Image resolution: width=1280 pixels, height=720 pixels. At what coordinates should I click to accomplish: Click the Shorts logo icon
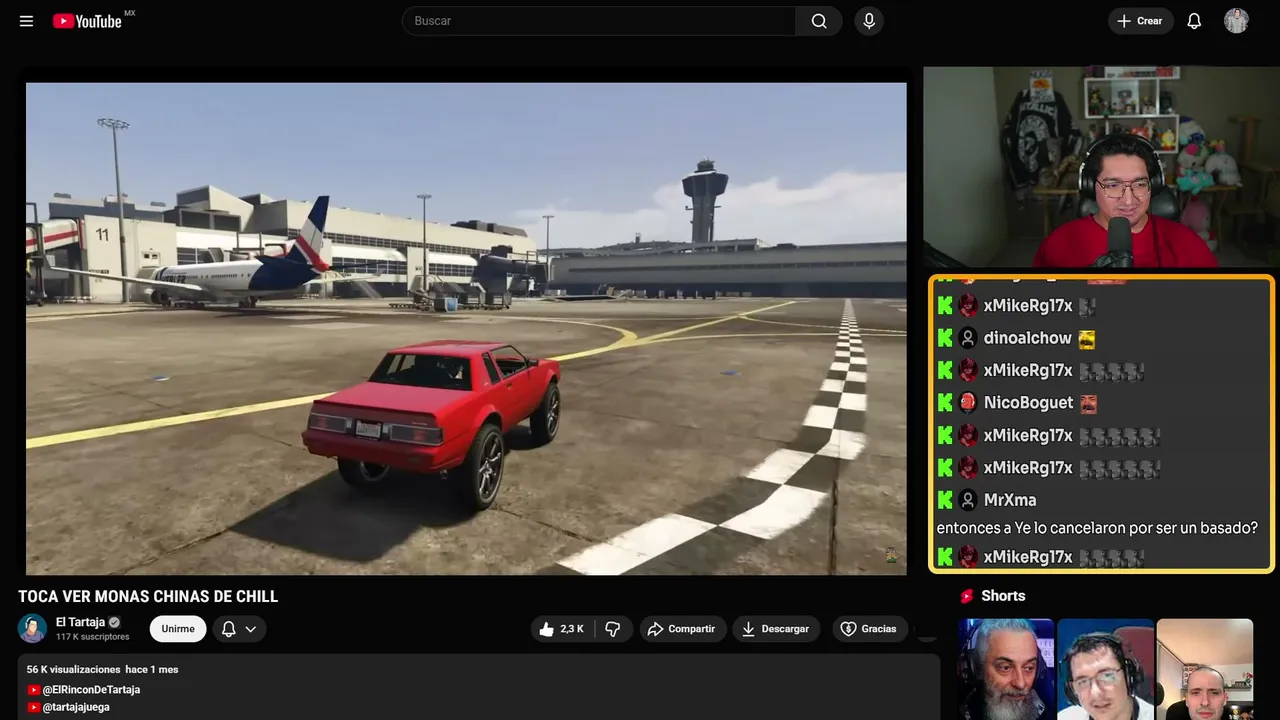click(x=967, y=596)
